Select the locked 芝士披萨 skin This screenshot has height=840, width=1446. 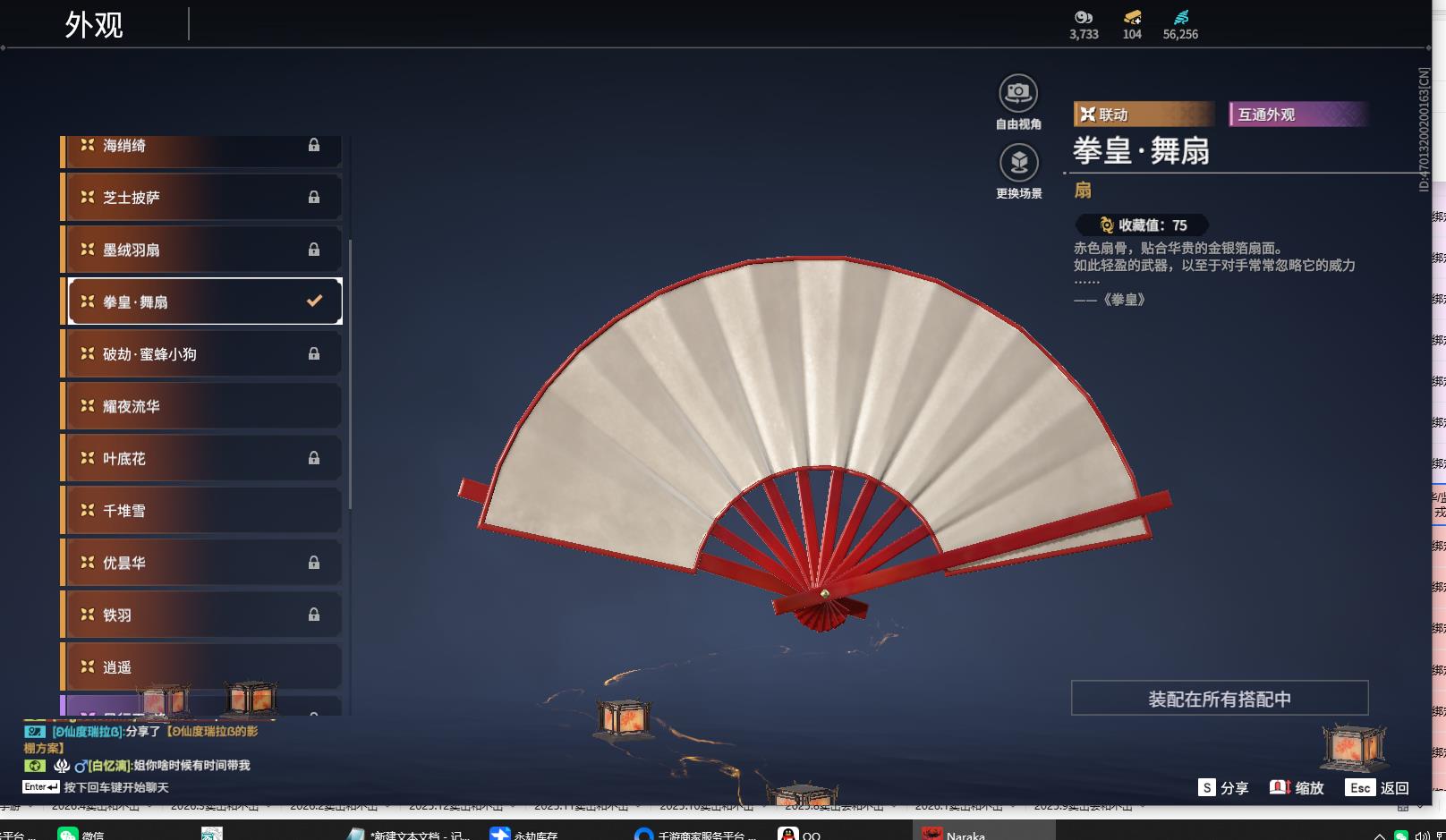click(202, 197)
